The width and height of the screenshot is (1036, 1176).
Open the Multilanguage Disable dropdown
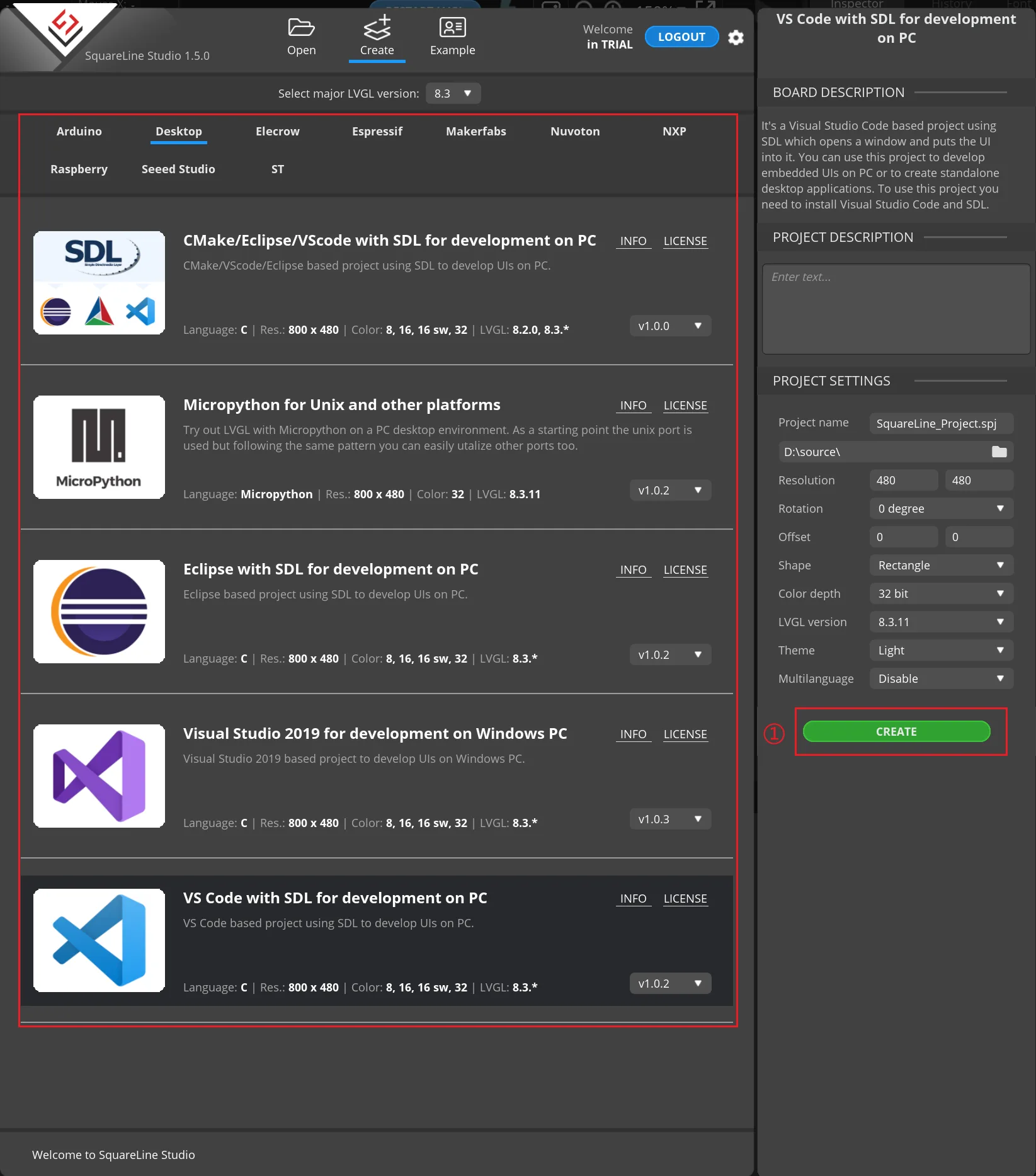pos(942,678)
